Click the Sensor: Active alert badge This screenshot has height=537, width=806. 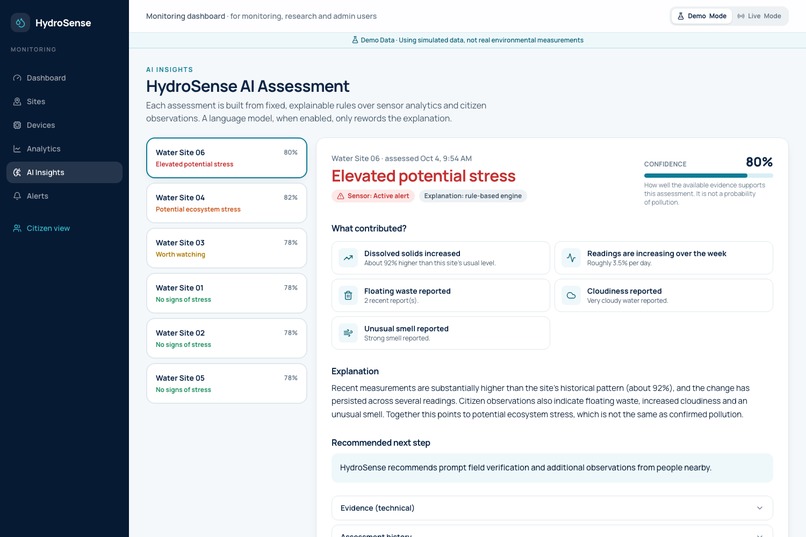click(373, 196)
